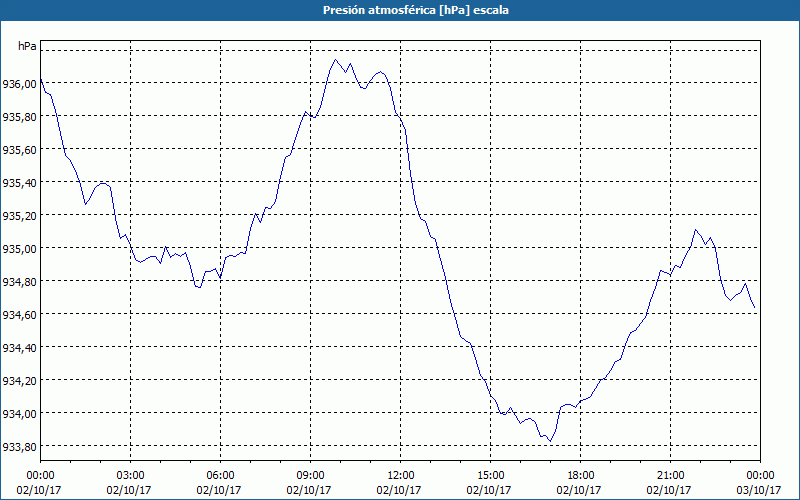
Task: Click the 934,80 y-axis label
Action: coord(20,282)
